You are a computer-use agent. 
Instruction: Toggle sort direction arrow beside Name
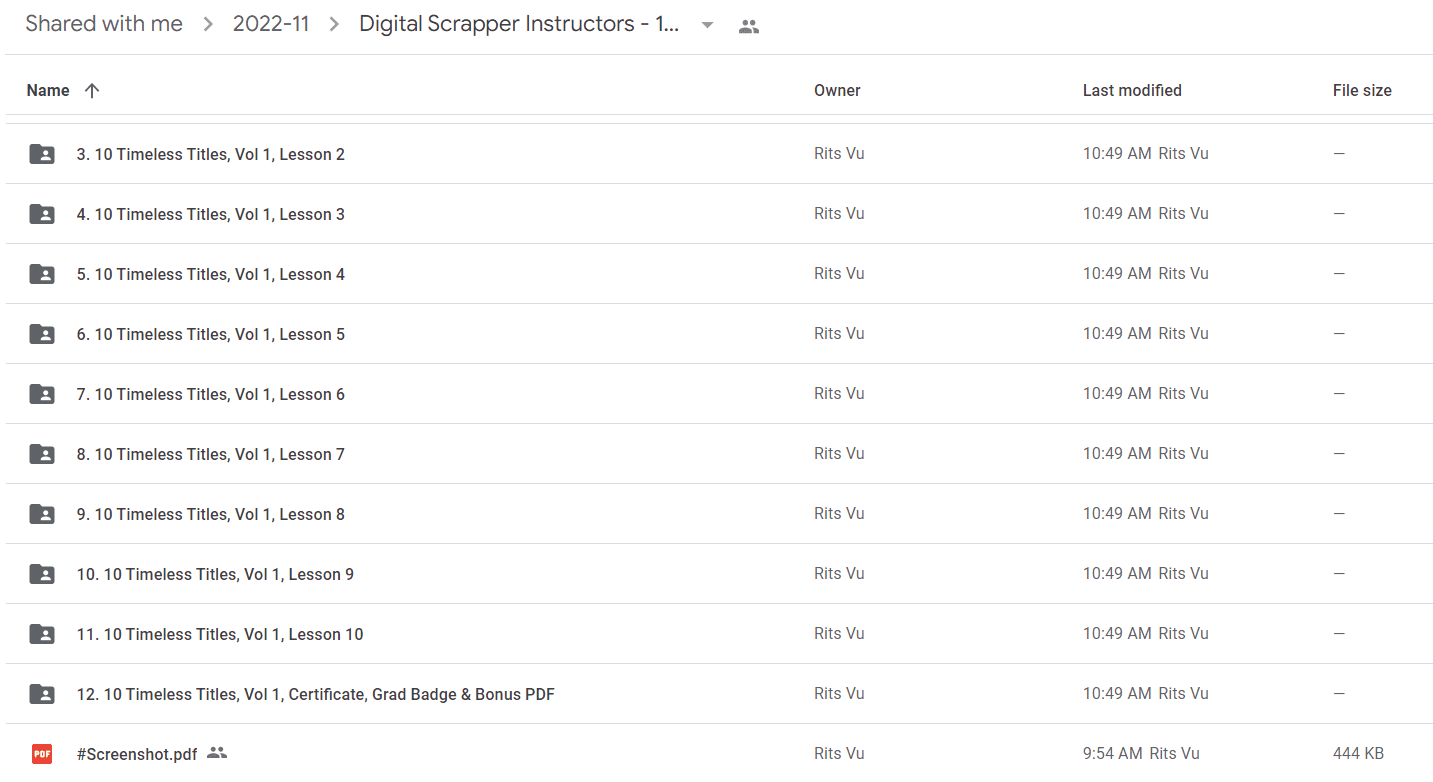[x=92, y=91]
